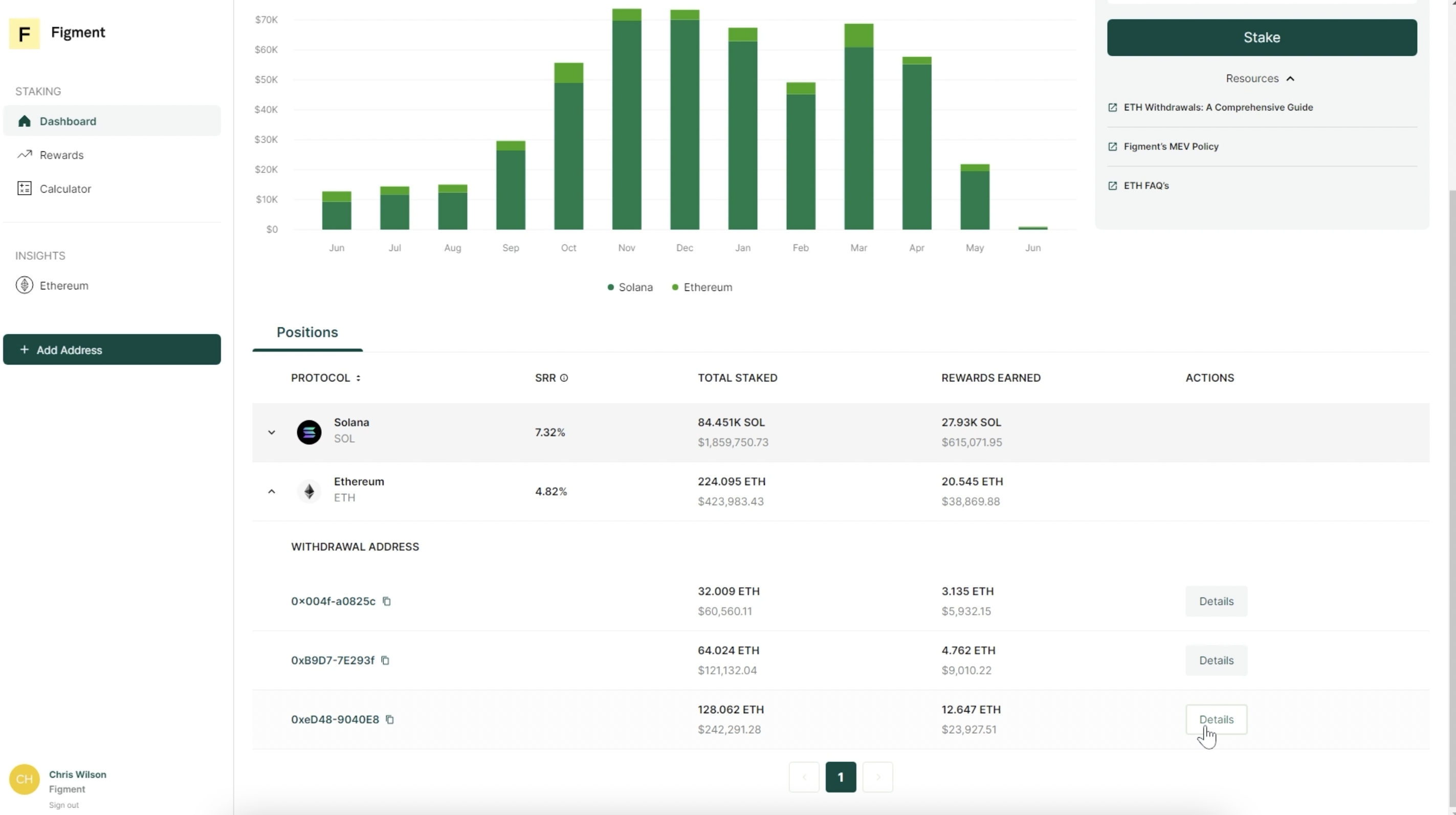Open Details for 0xB9D7-7E293f

[x=1216, y=660]
